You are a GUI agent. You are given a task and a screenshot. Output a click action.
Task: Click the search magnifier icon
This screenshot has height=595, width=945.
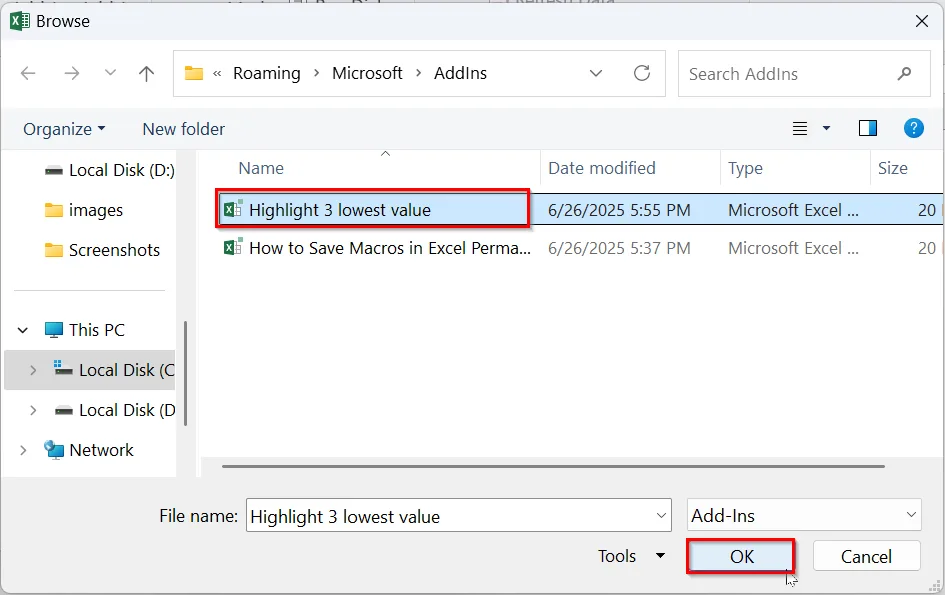coord(904,74)
